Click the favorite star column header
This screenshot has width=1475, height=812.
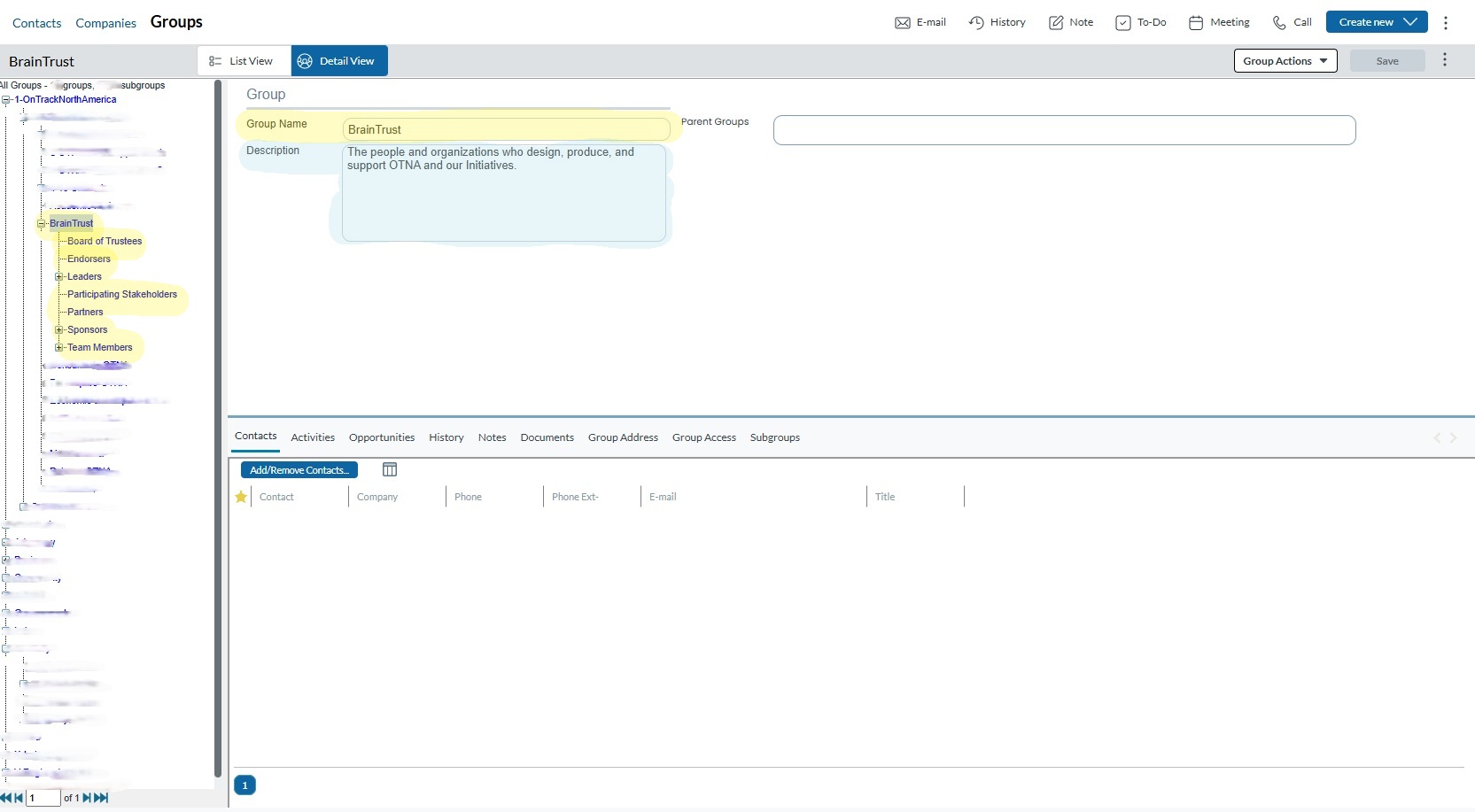(241, 497)
